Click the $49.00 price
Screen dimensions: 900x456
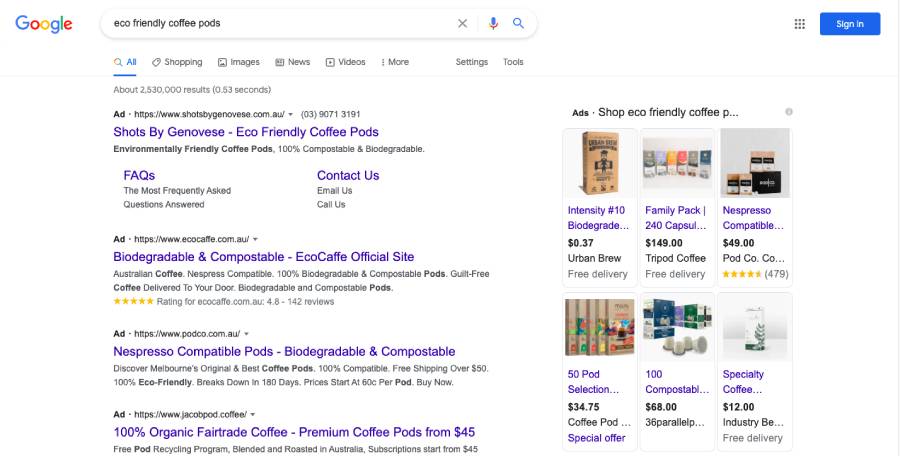(739, 243)
